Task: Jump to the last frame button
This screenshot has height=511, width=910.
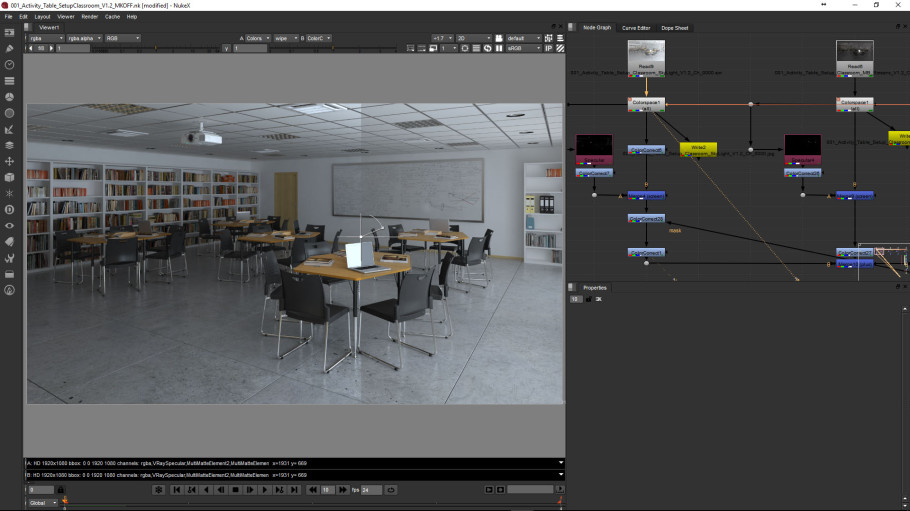Action: 294,490
